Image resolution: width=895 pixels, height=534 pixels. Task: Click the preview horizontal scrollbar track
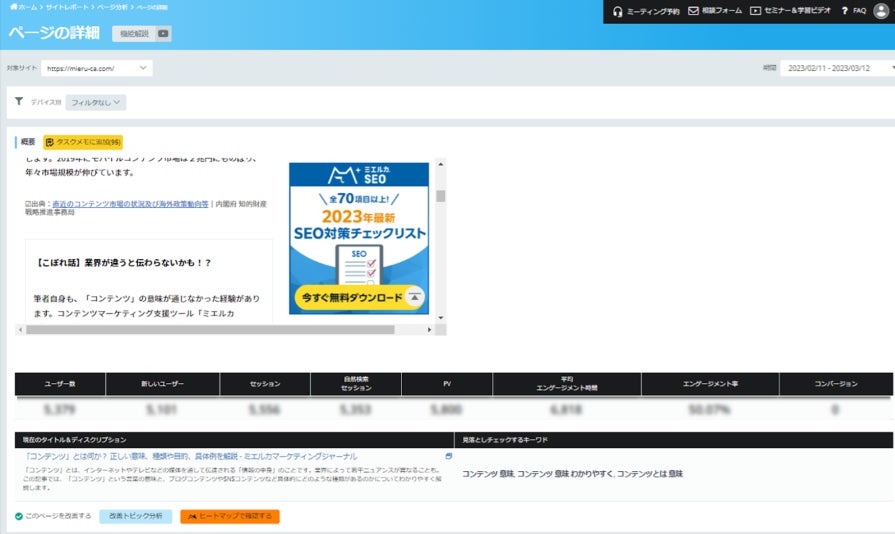[x=225, y=329]
